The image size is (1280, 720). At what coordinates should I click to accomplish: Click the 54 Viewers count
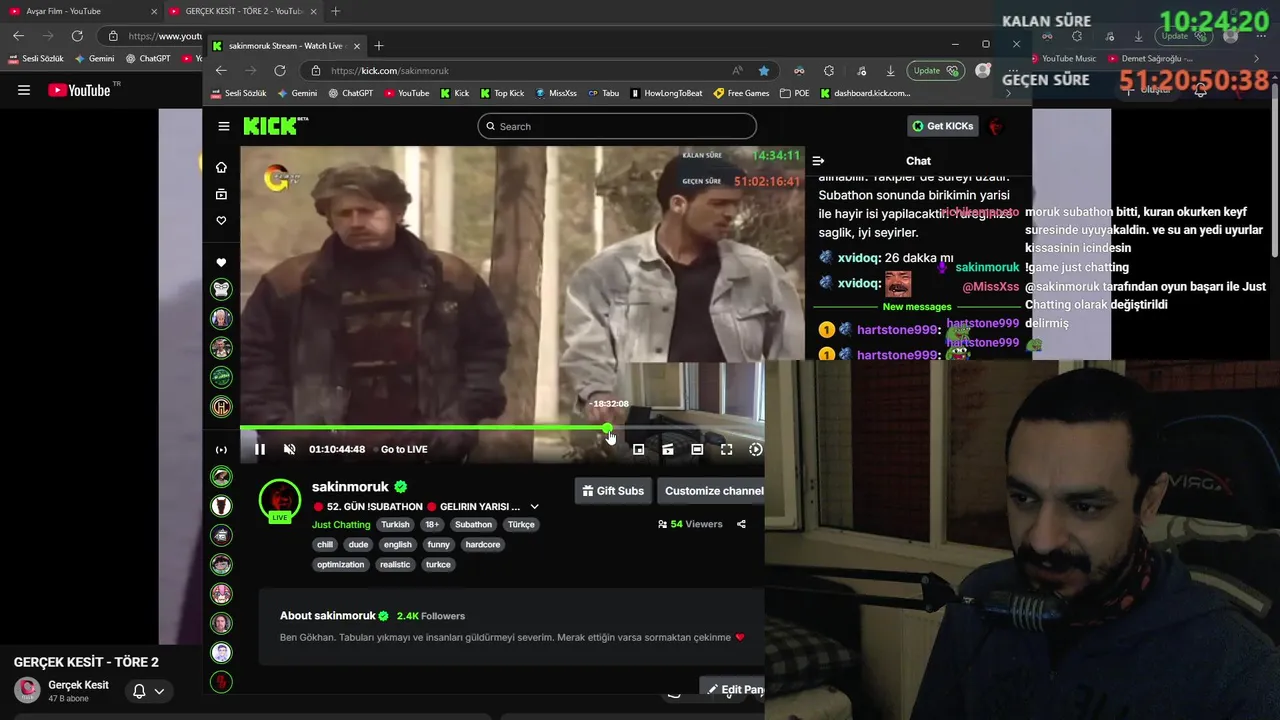pyautogui.click(x=690, y=524)
